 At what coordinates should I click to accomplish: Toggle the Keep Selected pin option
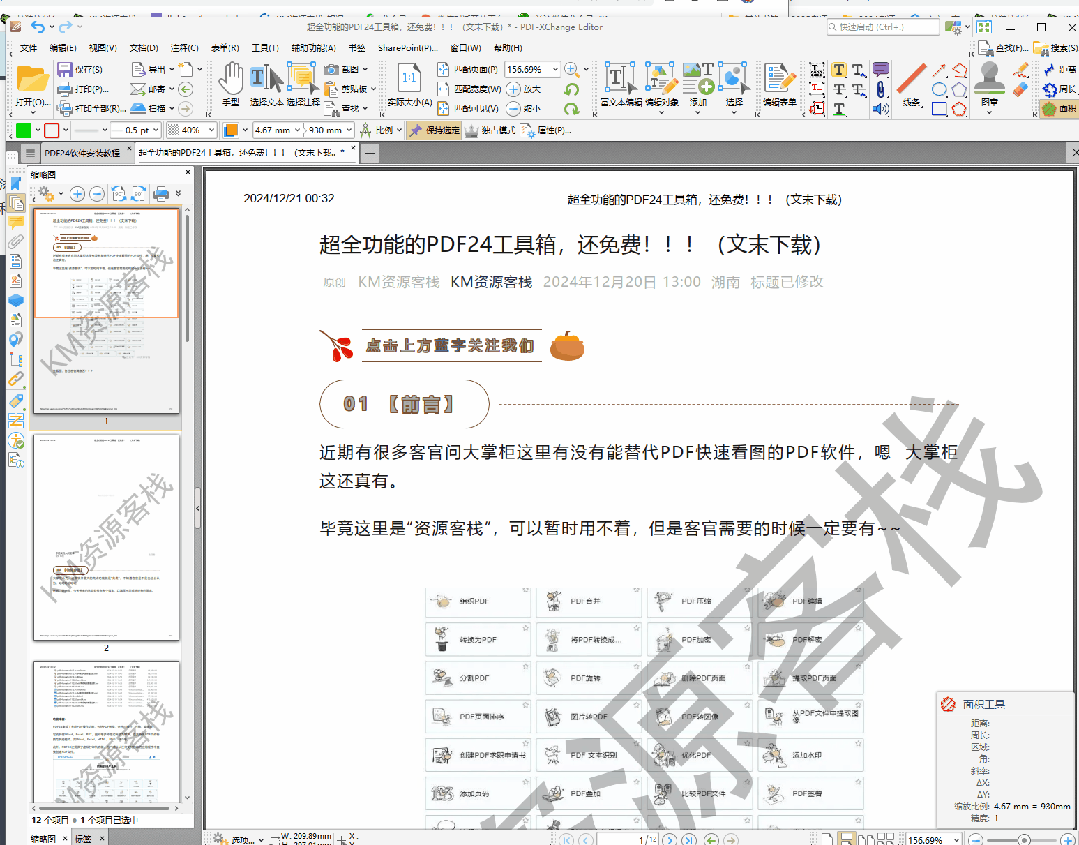pos(434,130)
